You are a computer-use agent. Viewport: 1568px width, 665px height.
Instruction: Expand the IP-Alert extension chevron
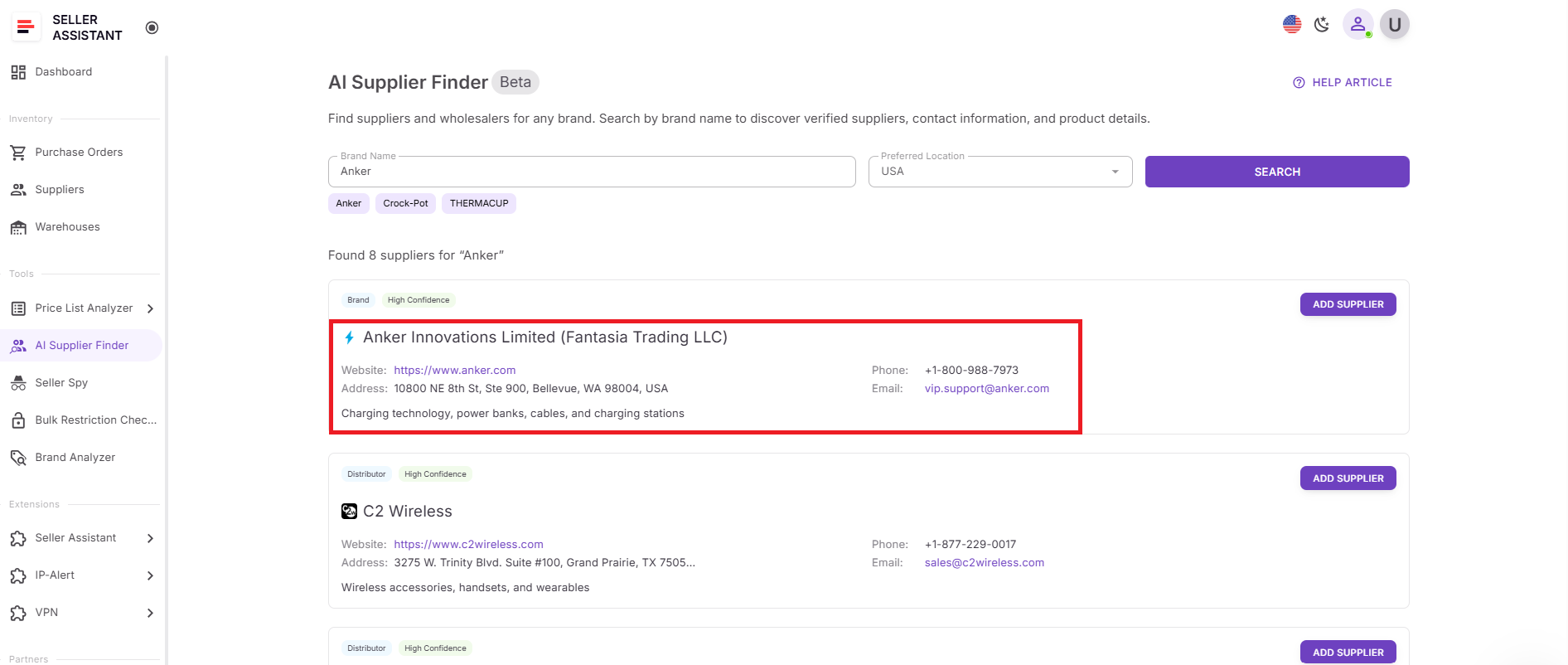[x=150, y=575]
